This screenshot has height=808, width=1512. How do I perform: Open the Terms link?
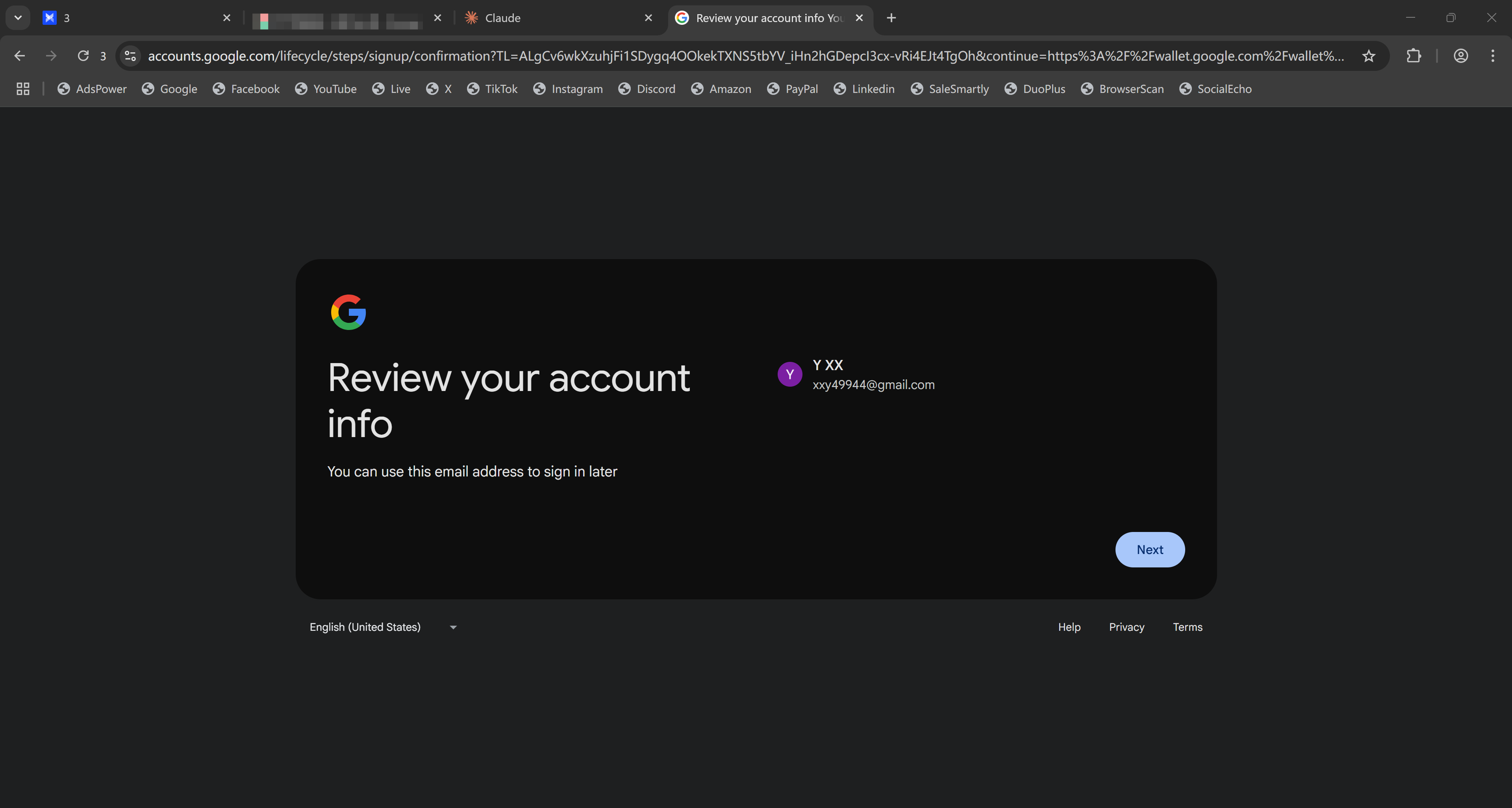coord(1188,627)
